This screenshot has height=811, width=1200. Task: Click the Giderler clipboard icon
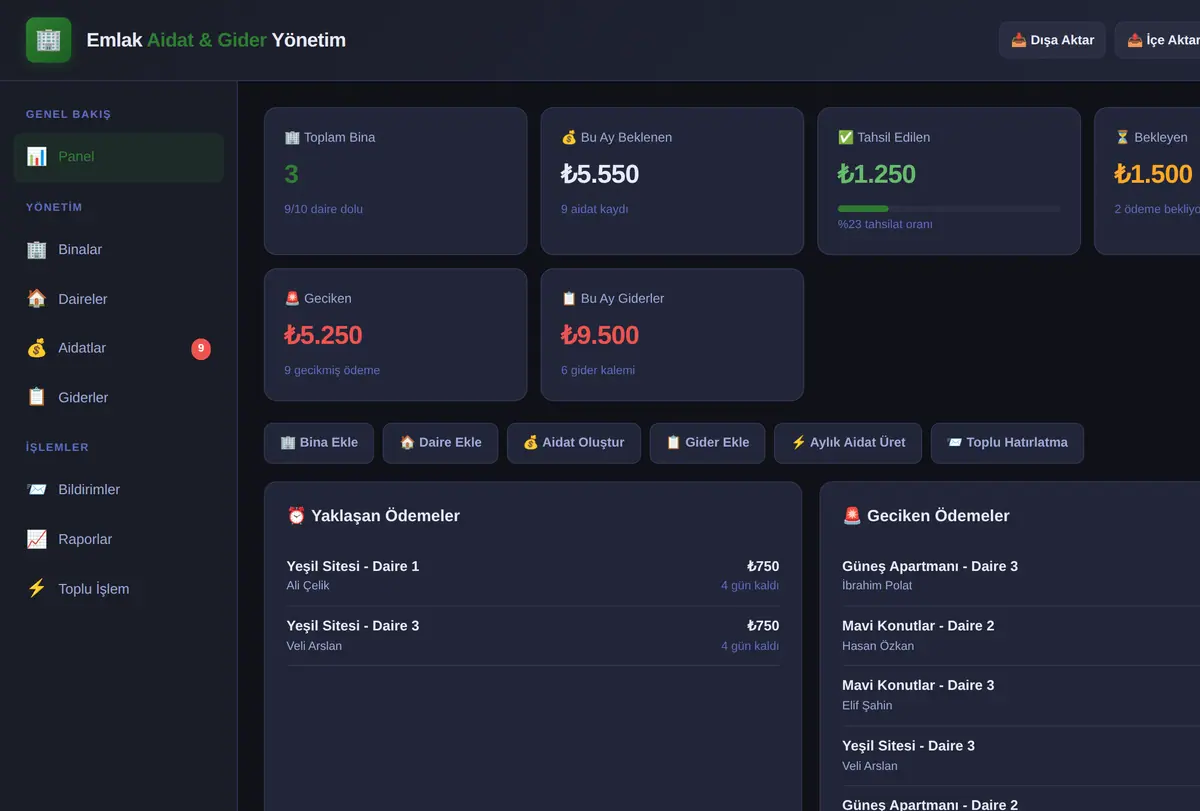click(x=37, y=397)
